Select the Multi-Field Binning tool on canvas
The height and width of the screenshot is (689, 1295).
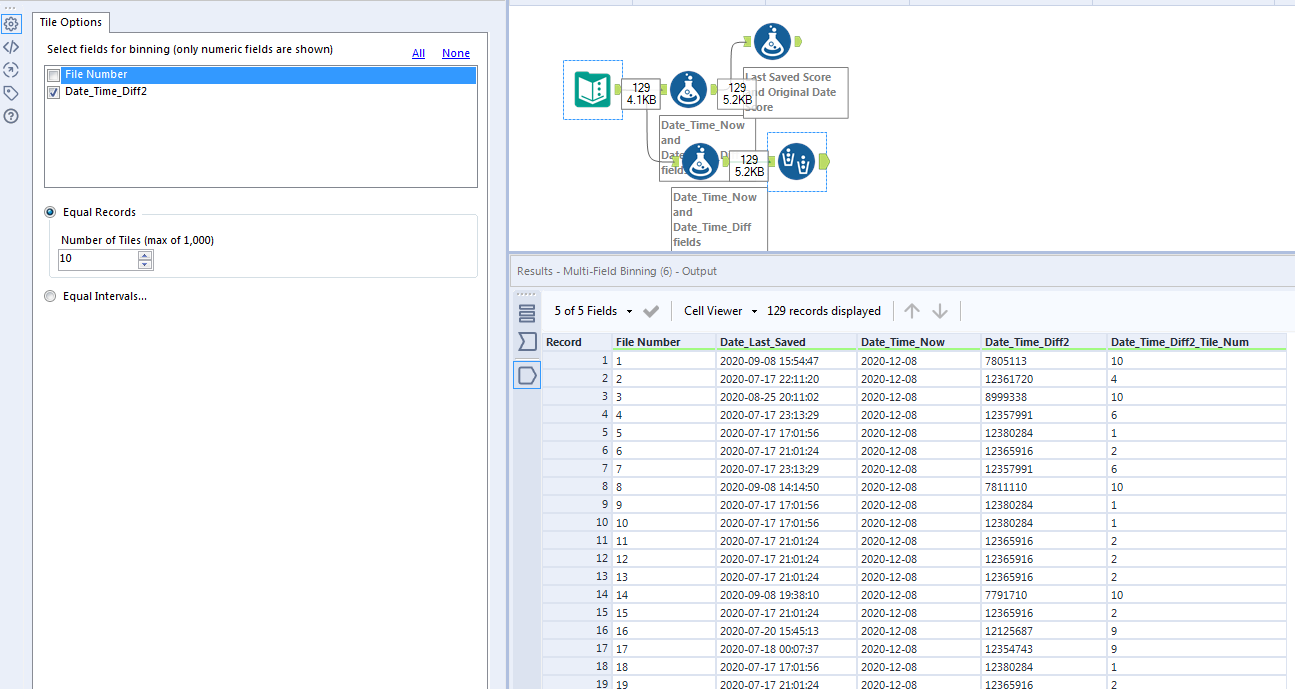pos(796,161)
